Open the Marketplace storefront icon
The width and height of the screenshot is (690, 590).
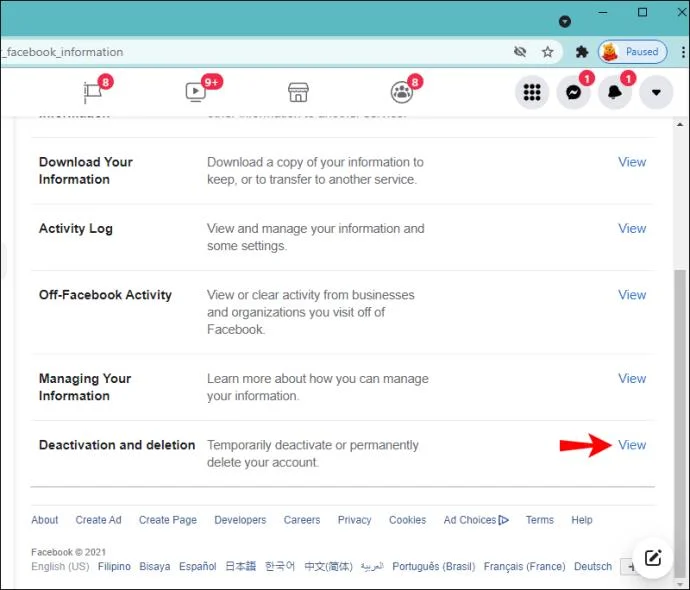(298, 92)
